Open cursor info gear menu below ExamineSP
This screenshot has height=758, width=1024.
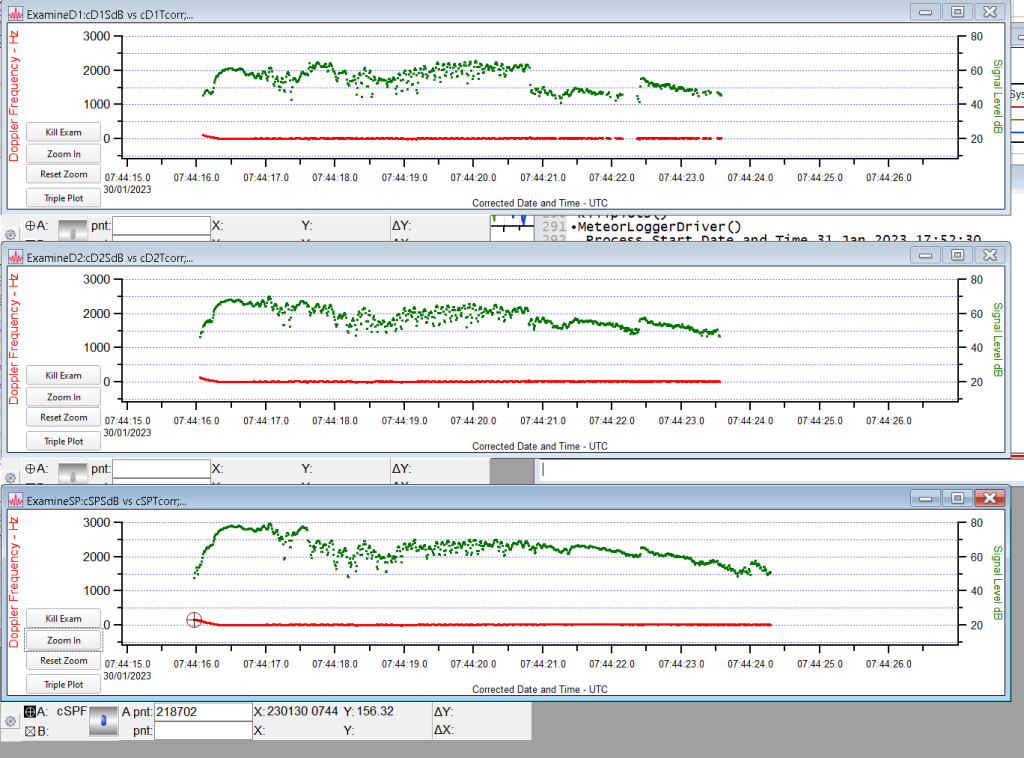pos(10,721)
